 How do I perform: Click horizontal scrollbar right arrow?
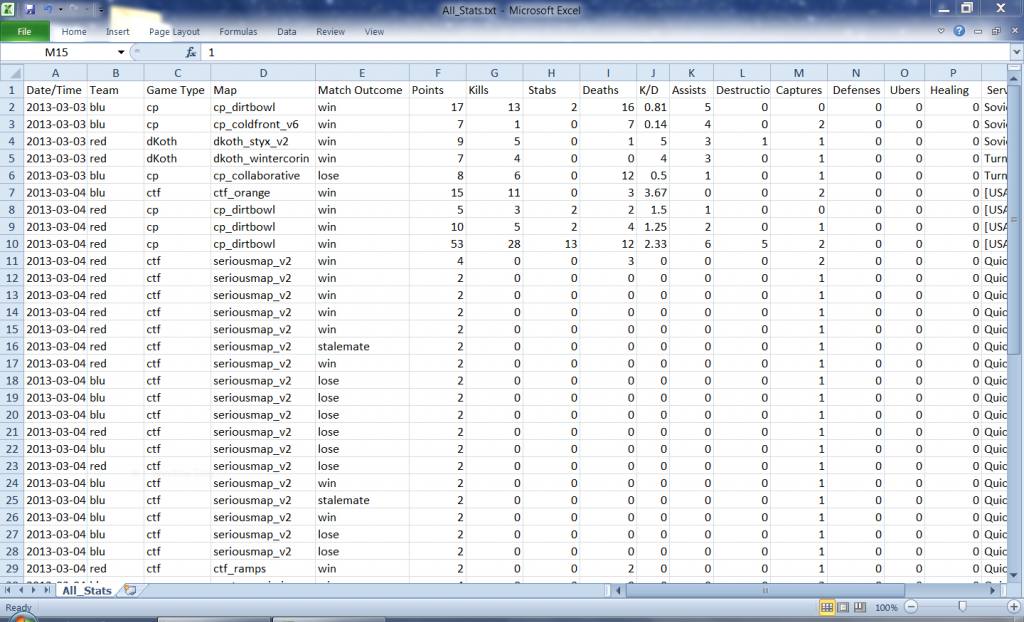[993, 590]
